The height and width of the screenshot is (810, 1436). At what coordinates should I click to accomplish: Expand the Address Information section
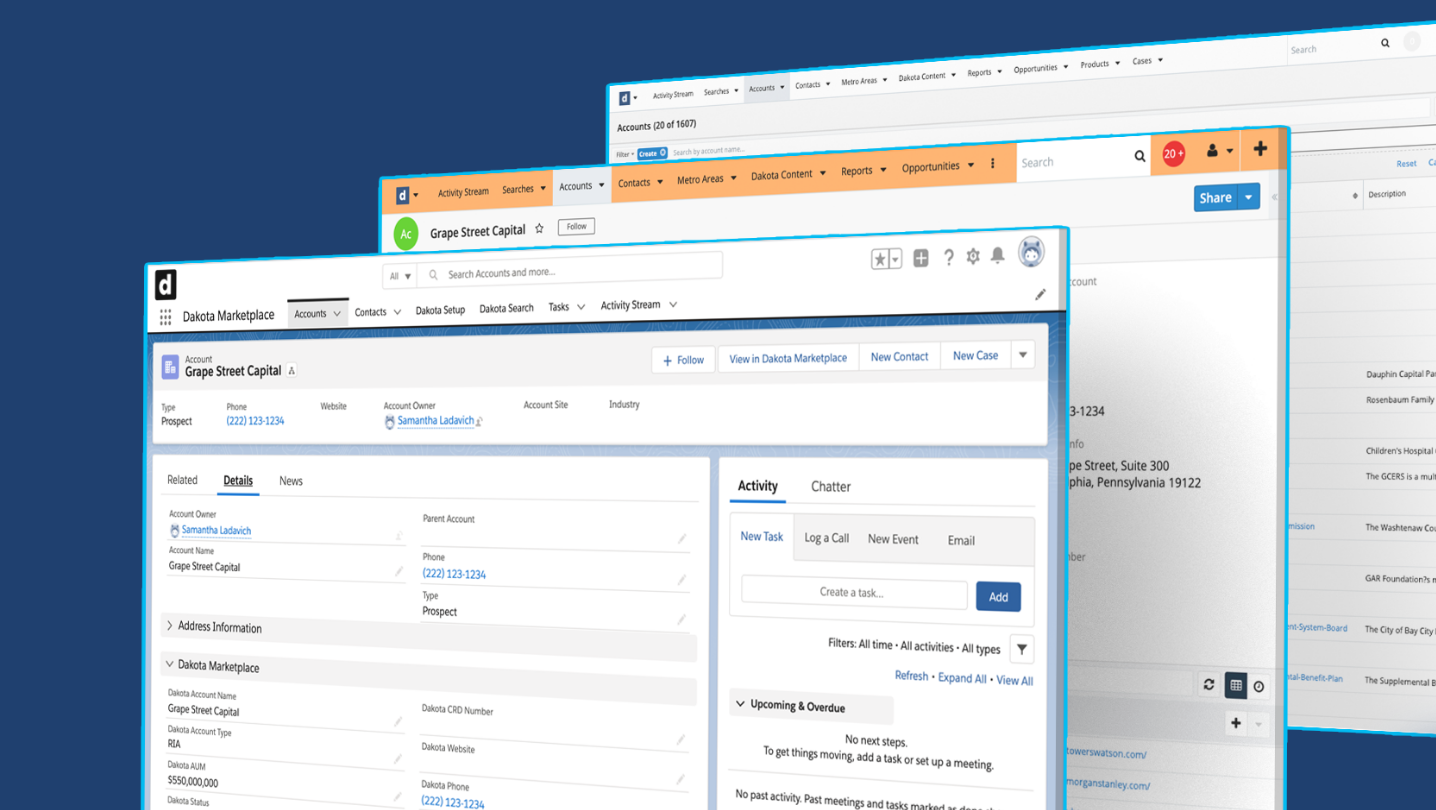[x=170, y=626]
